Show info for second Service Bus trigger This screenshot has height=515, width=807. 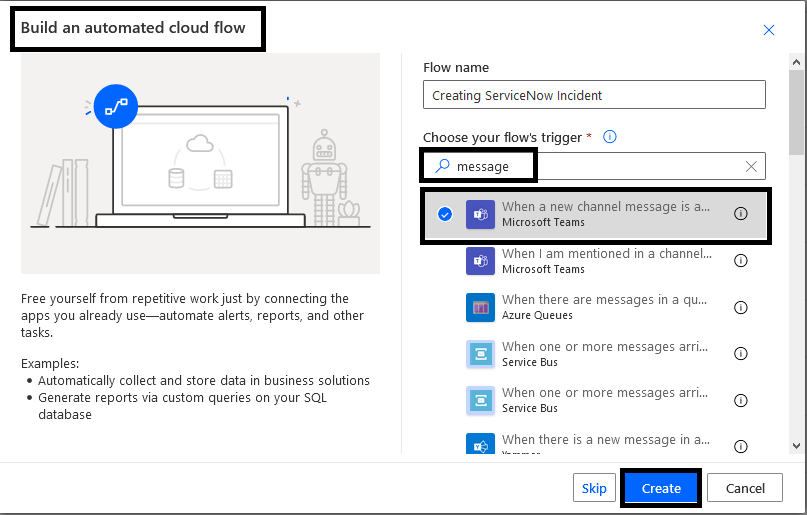(x=741, y=400)
